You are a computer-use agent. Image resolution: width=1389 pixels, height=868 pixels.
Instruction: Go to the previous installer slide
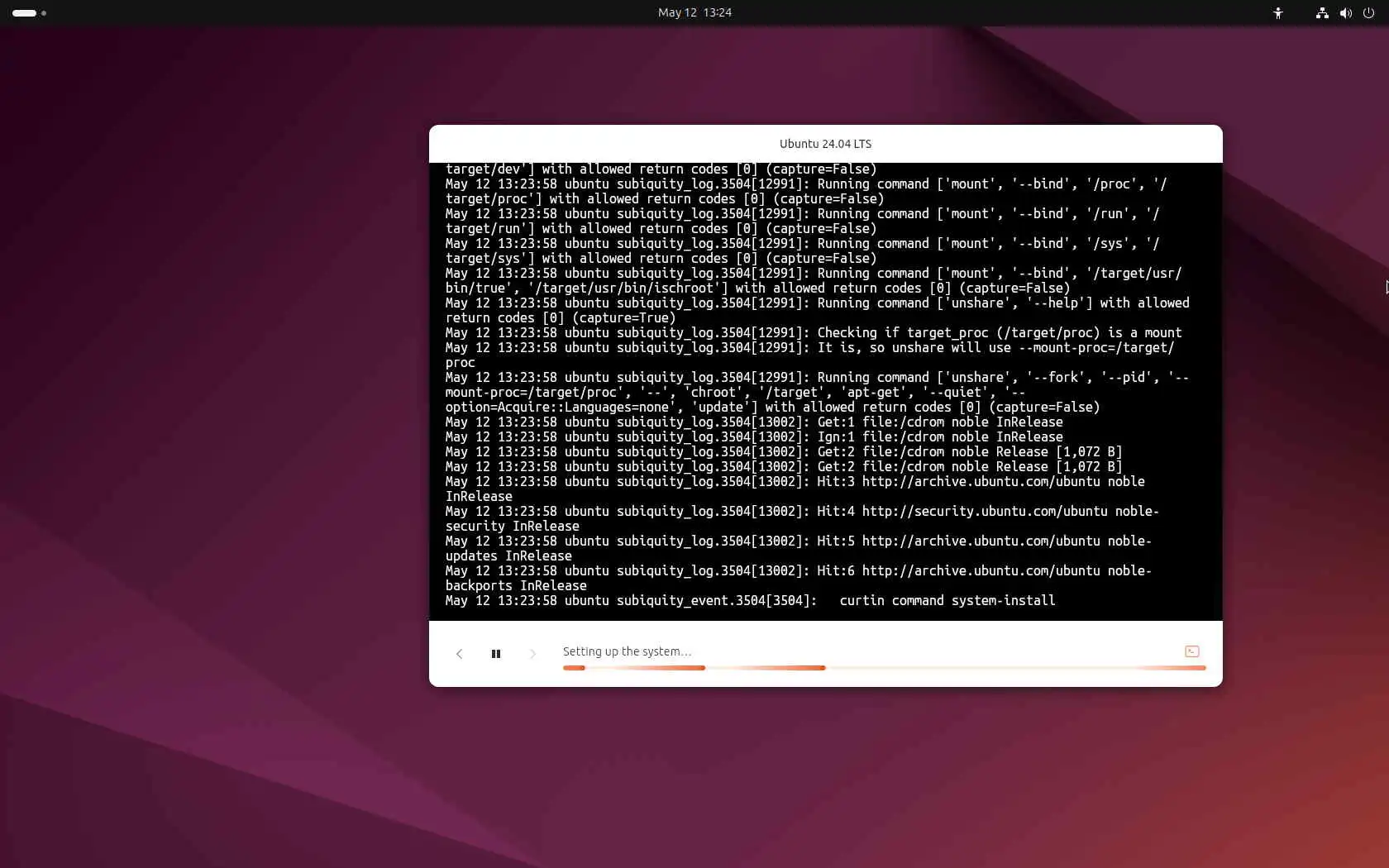pos(460,654)
